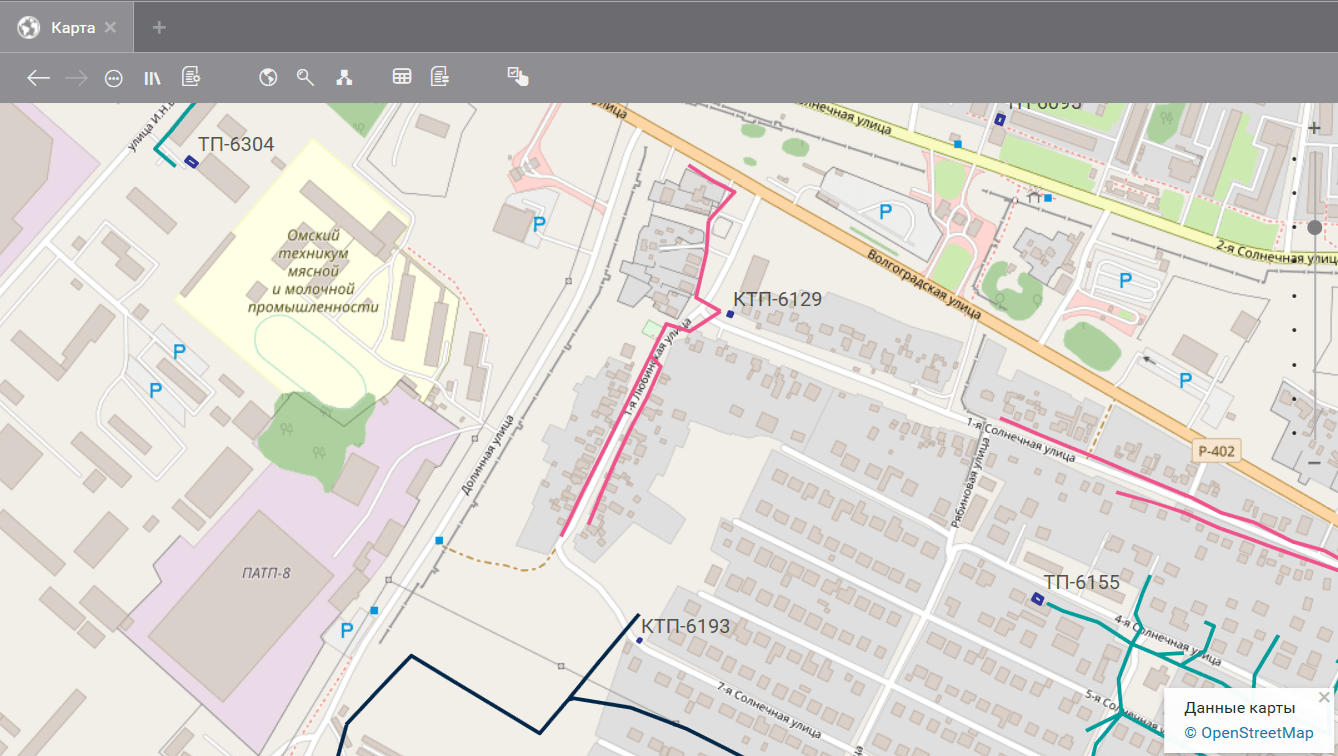
Task: Zoom in with the map plus button
Action: pyautogui.click(x=1314, y=128)
